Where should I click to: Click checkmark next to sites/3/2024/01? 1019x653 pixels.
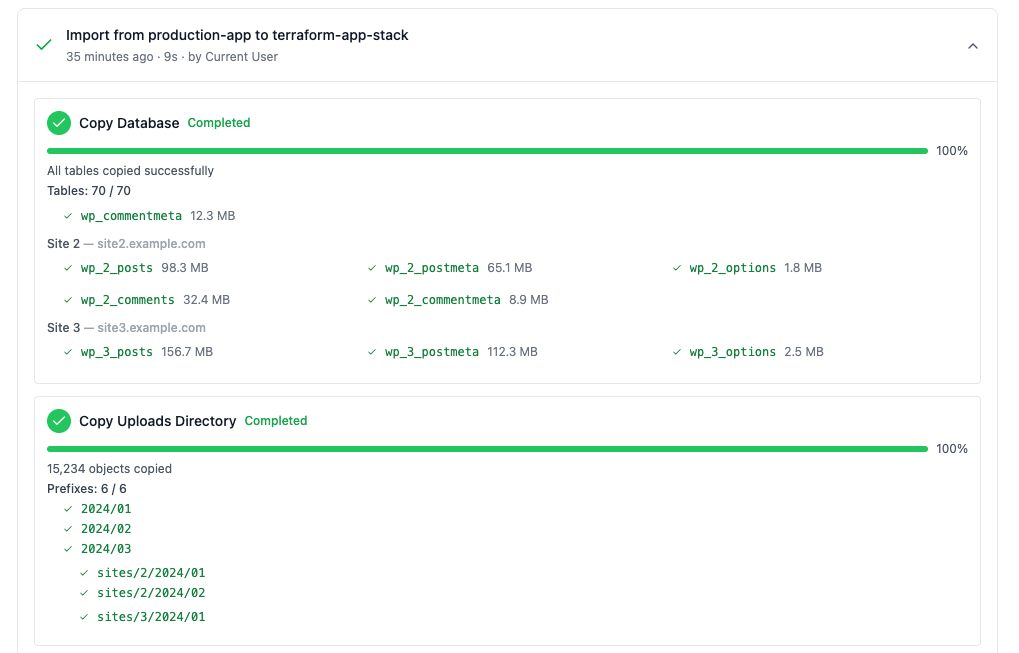coord(84,617)
